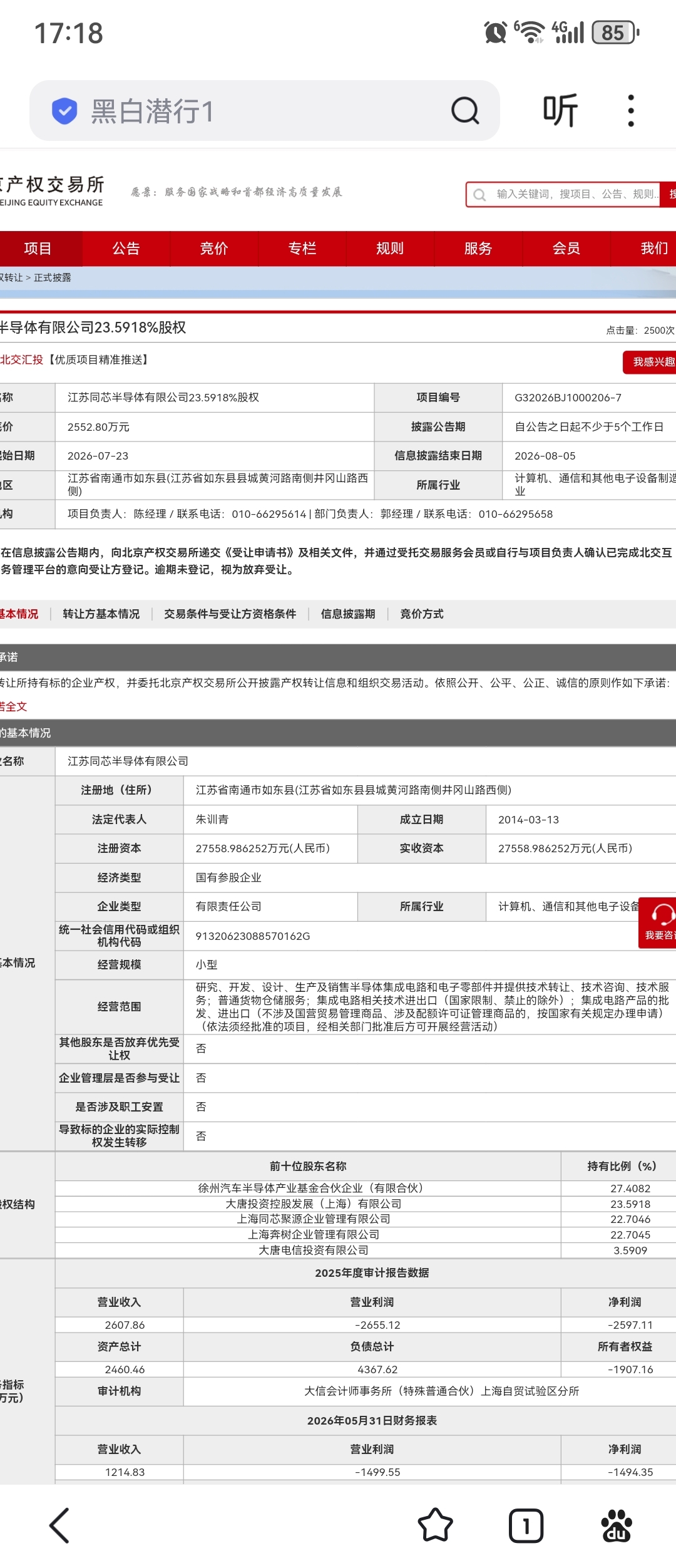Click the red 全文 commitment link

(x=14, y=706)
